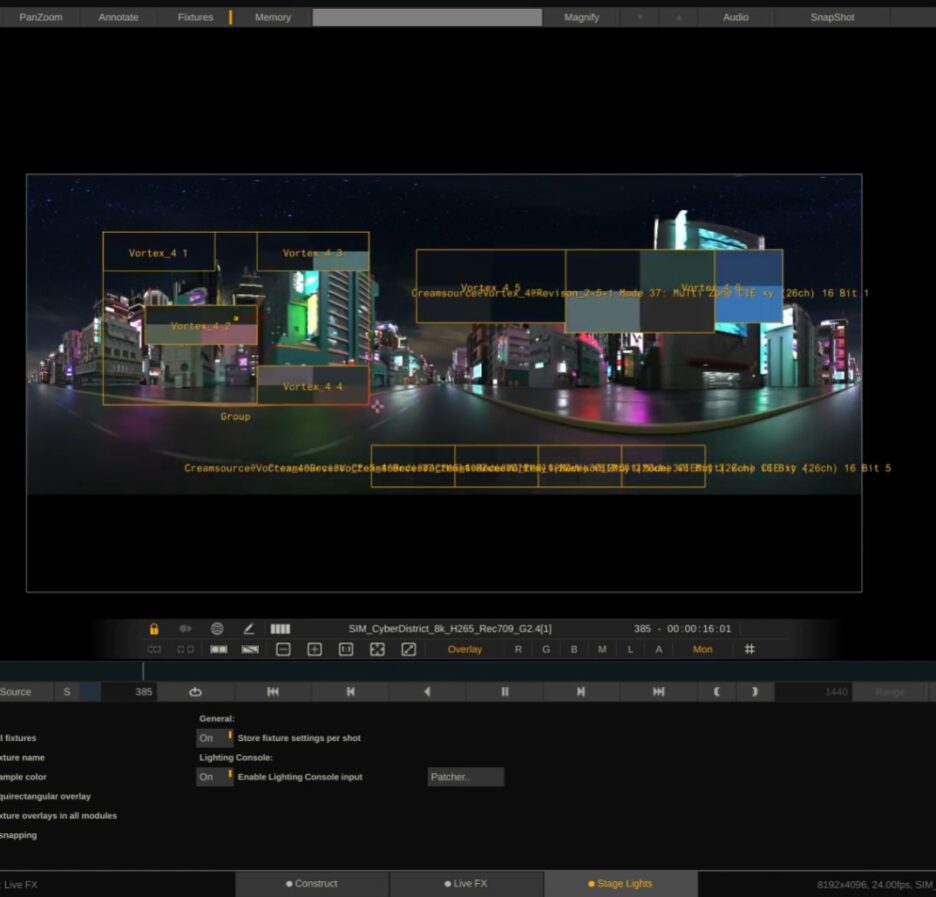Open the Patcher dialog
The image size is (936, 897).
[465, 777]
